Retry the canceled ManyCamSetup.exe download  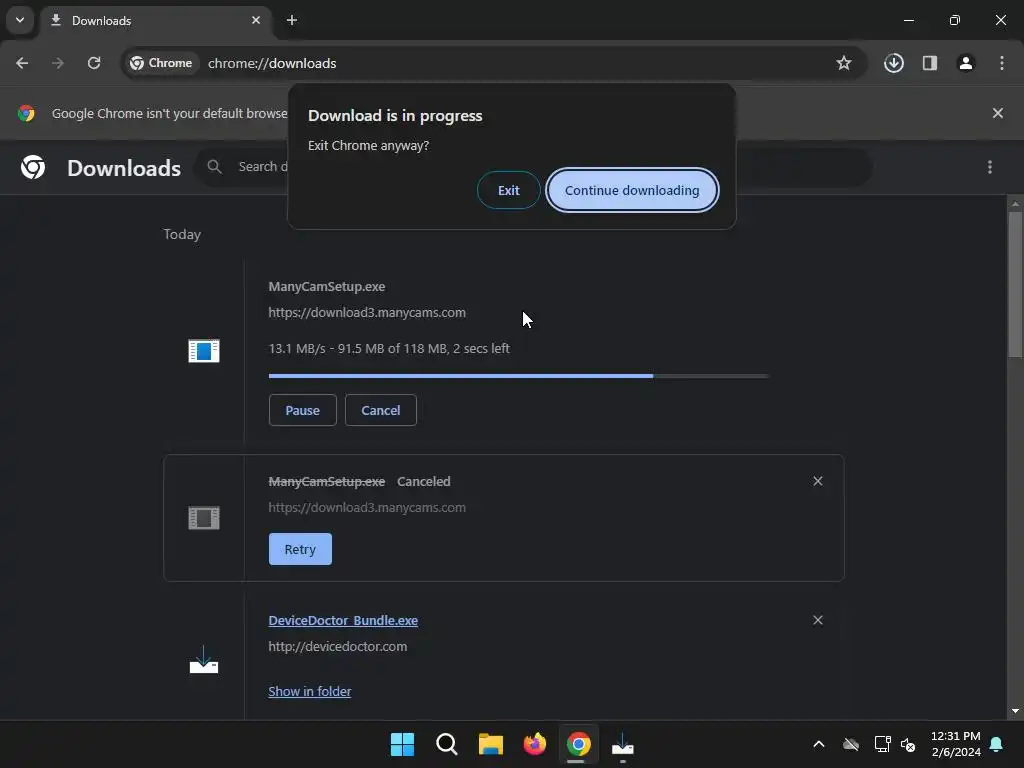point(300,549)
